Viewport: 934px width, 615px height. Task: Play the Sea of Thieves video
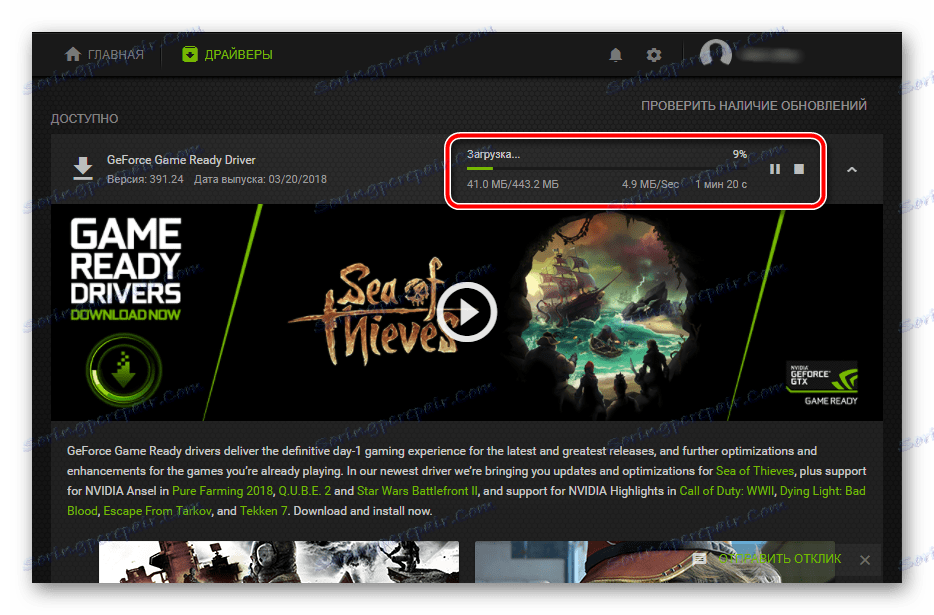click(x=467, y=312)
